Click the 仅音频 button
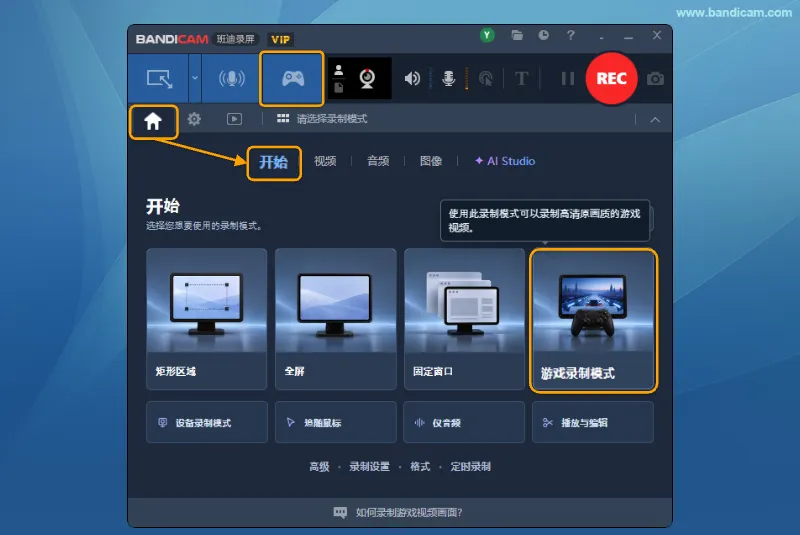 pos(464,422)
